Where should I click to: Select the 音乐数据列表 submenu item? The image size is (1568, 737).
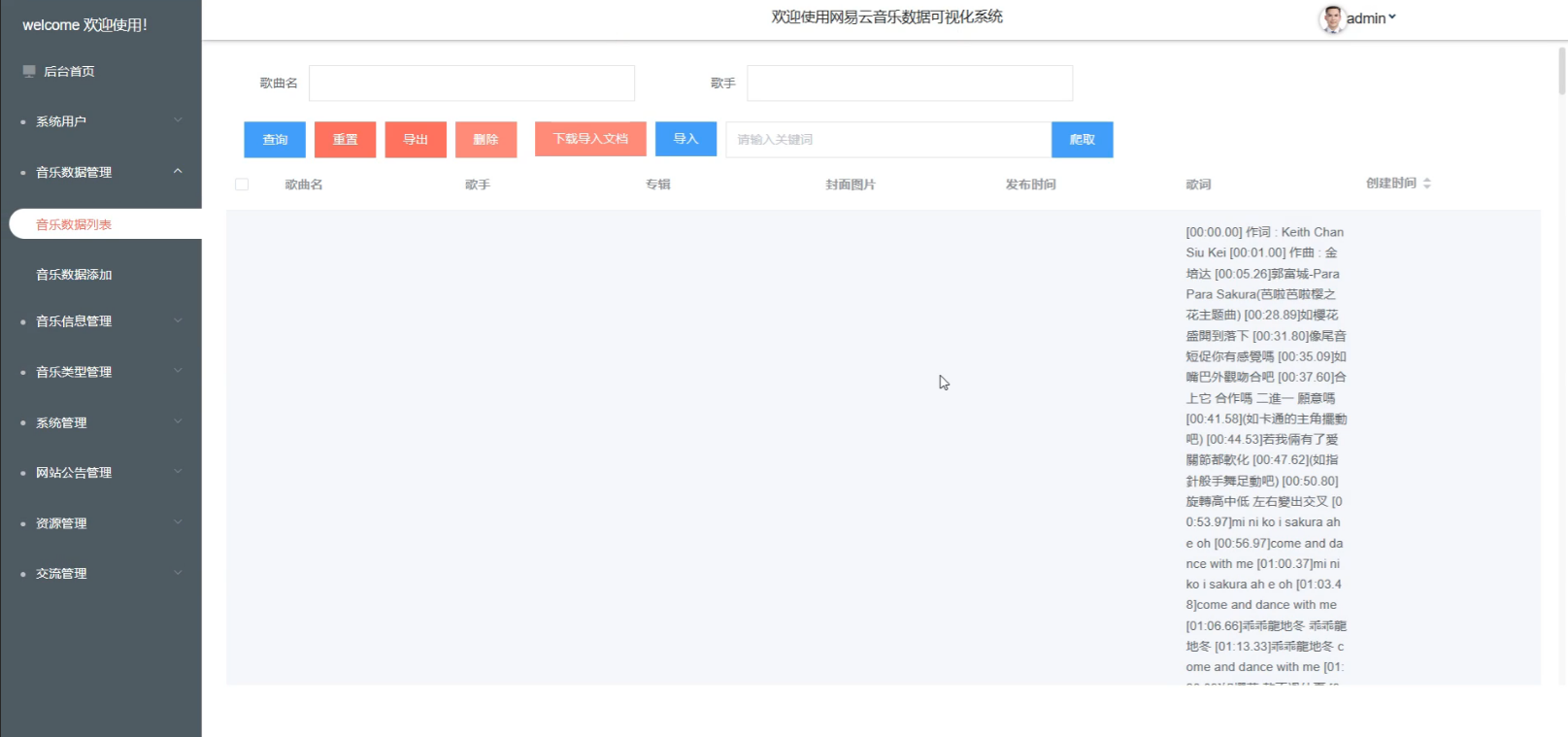pyautogui.click(x=106, y=224)
